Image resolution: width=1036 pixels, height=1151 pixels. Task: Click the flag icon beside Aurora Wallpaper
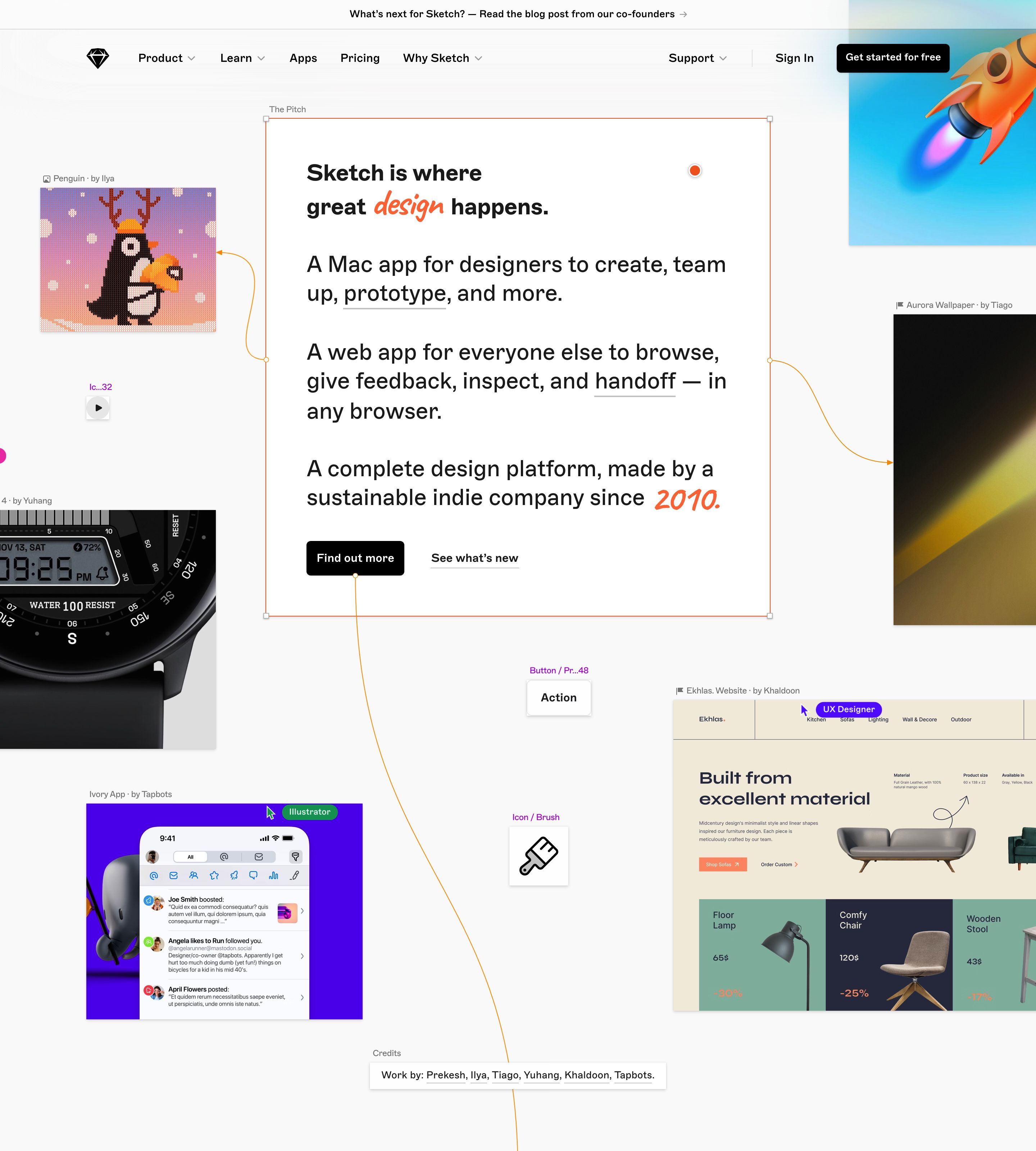click(x=900, y=305)
